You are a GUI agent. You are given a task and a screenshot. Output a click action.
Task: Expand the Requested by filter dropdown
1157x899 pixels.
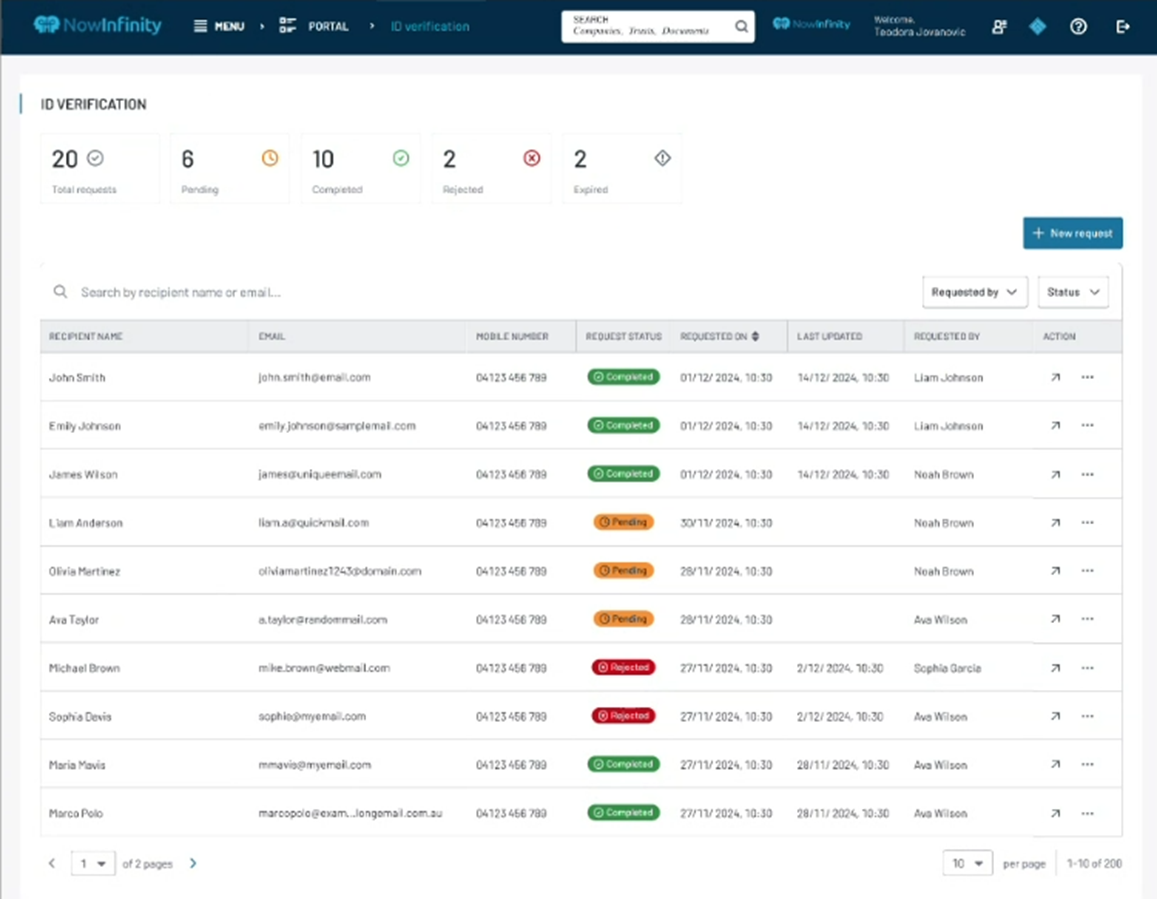point(974,292)
